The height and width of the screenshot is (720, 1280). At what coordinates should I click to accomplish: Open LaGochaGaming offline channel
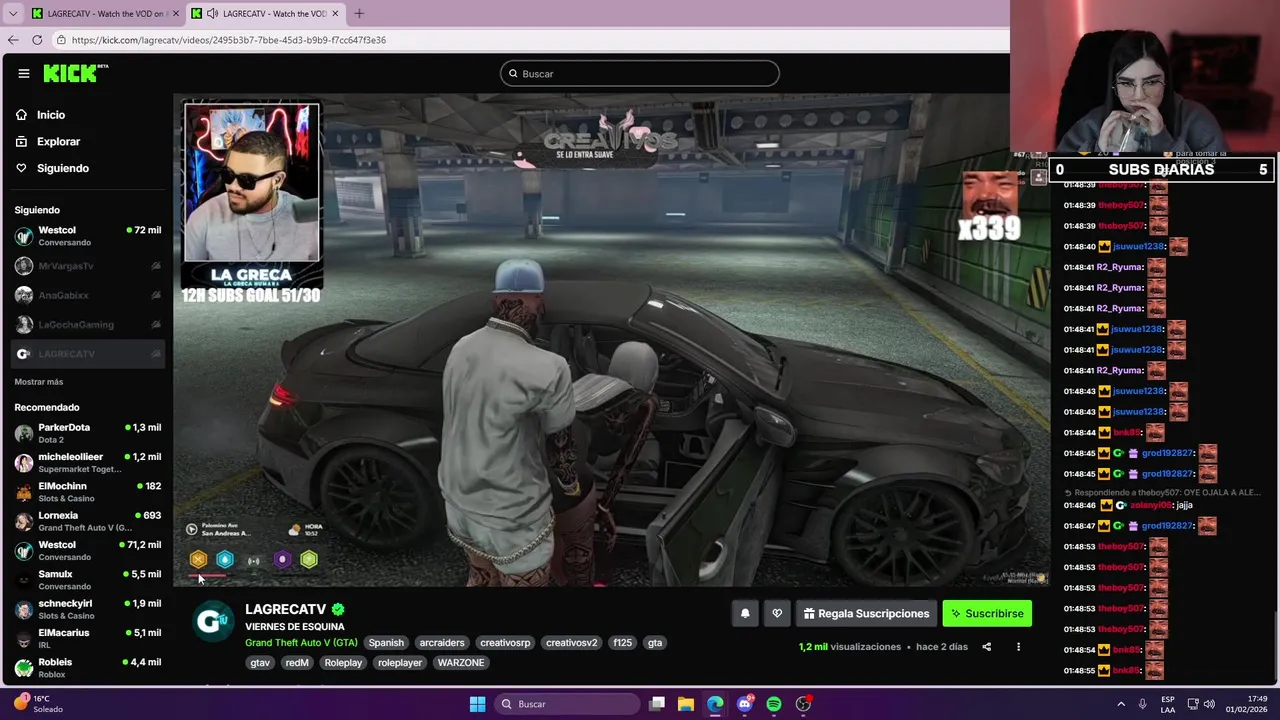click(87, 324)
